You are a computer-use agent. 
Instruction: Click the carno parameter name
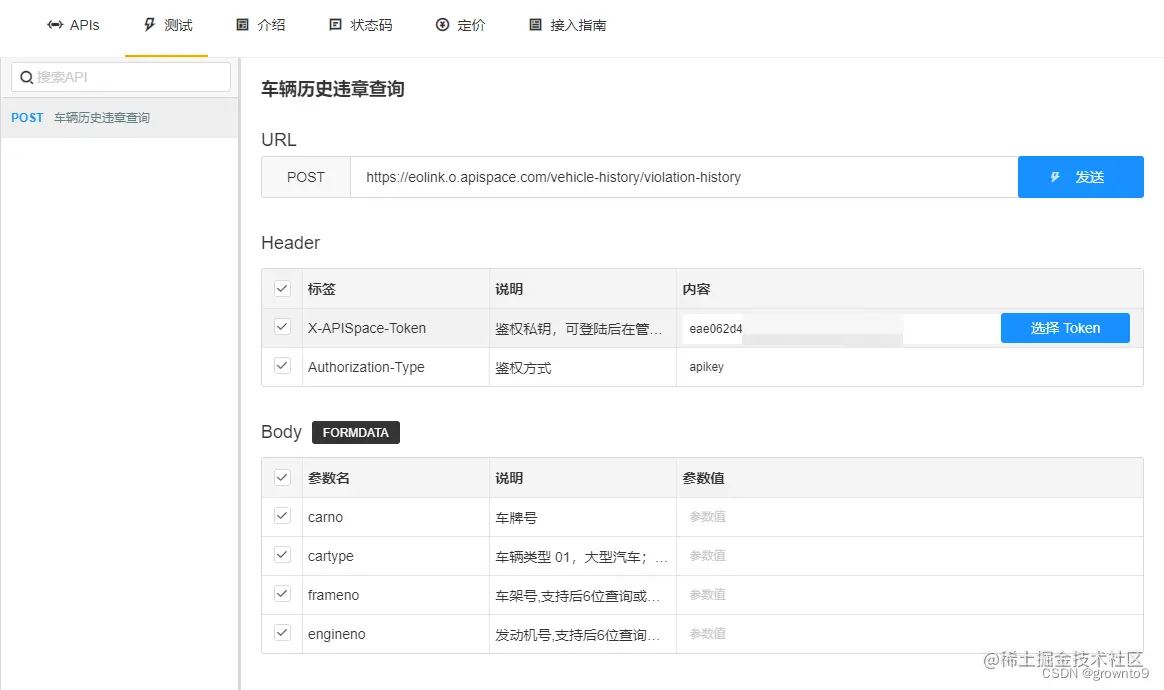click(x=325, y=517)
